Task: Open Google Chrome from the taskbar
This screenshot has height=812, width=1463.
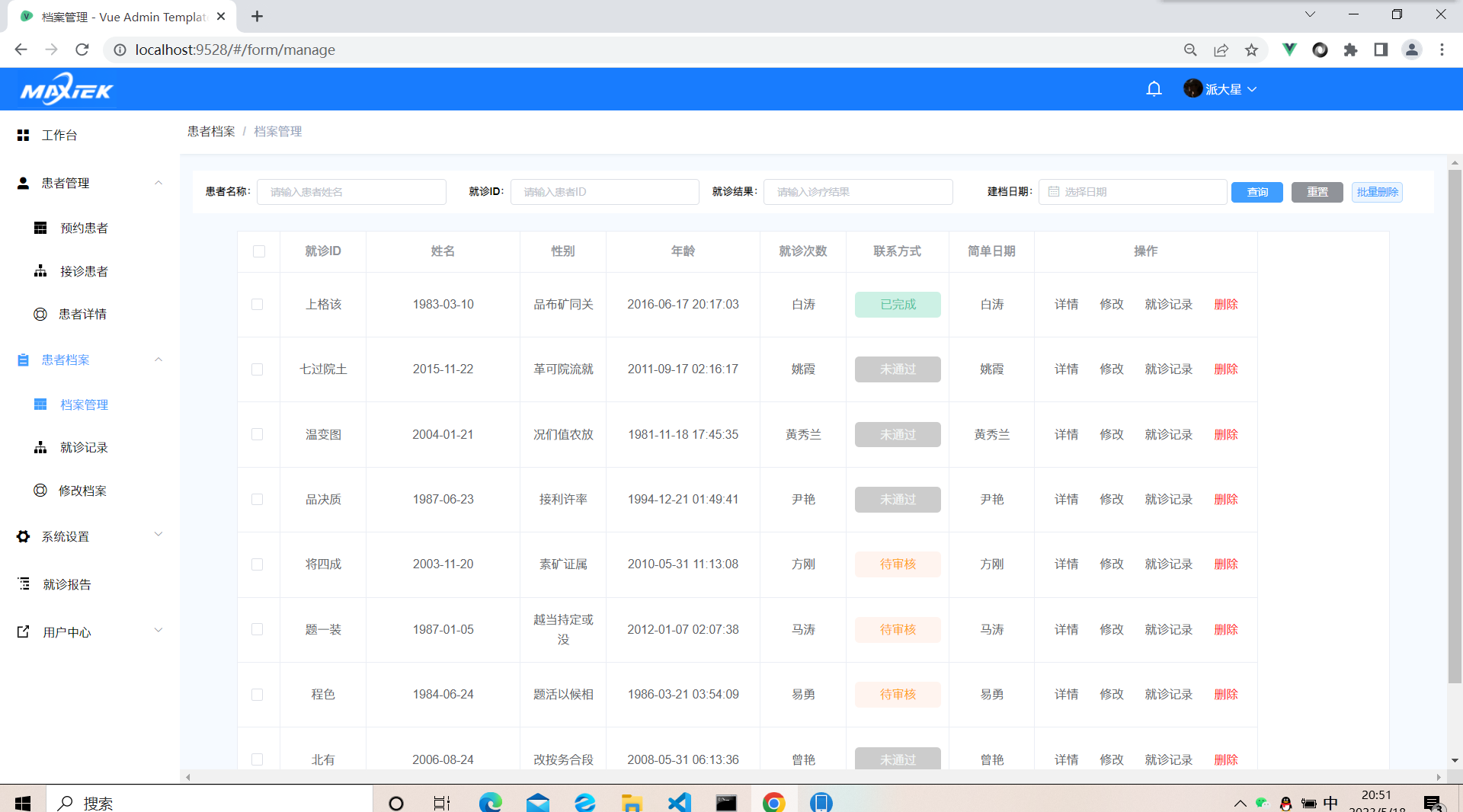Action: (x=773, y=802)
